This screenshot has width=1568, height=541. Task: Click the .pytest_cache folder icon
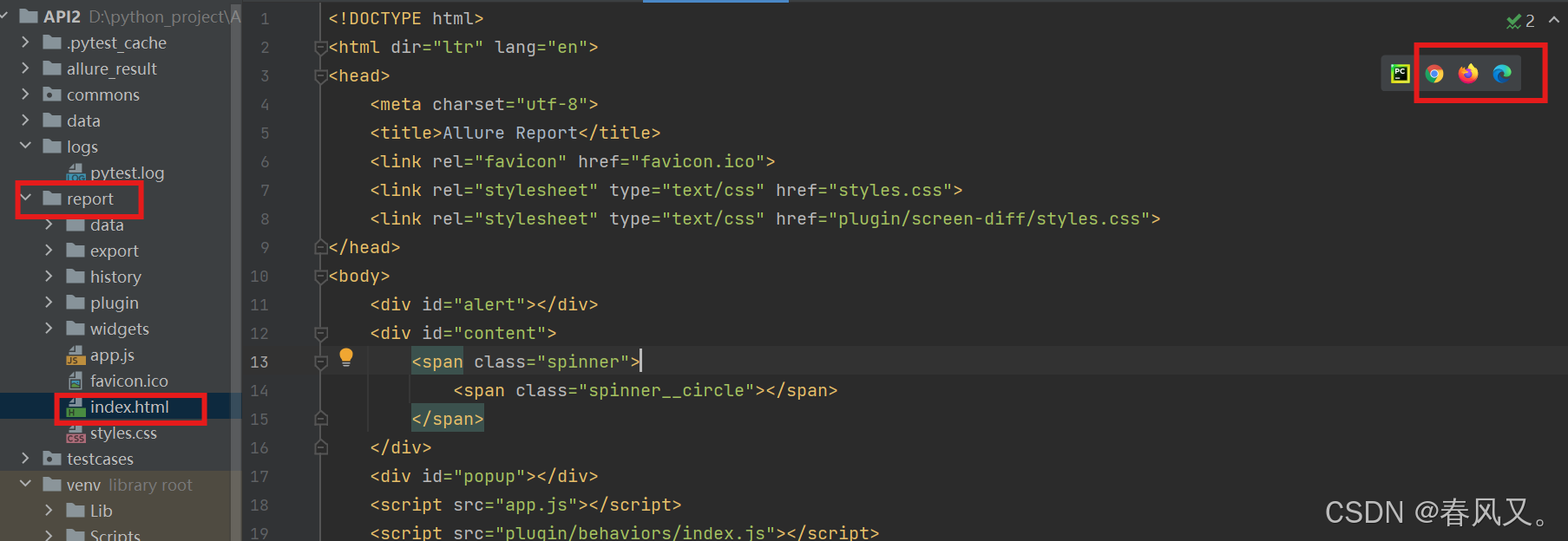pyautogui.click(x=52, y=42)
